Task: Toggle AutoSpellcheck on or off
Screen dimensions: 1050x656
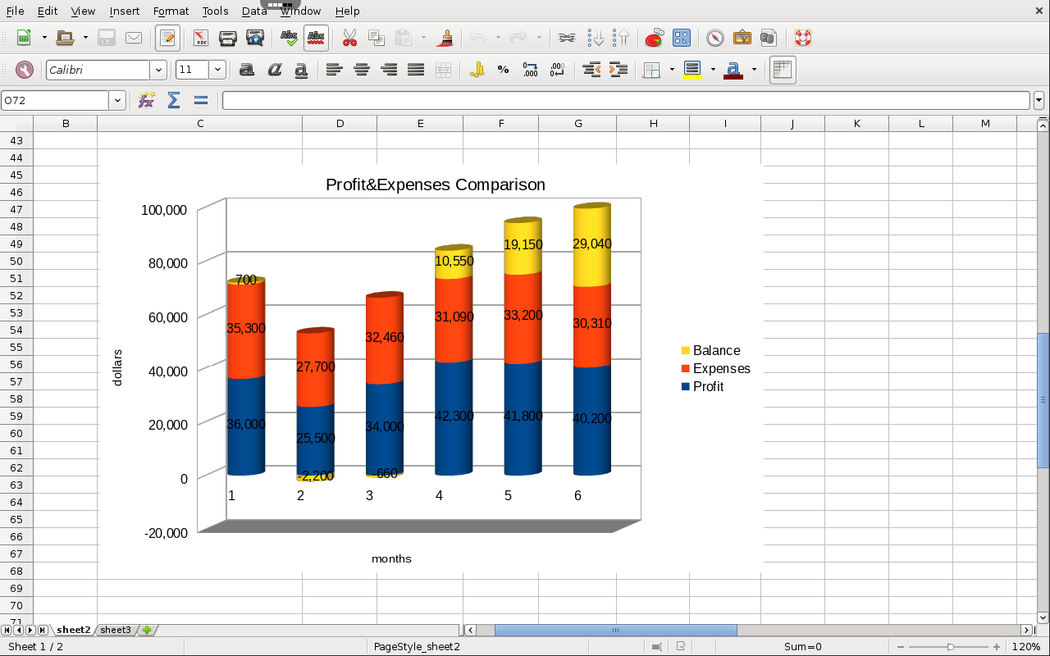Action: 316,38
